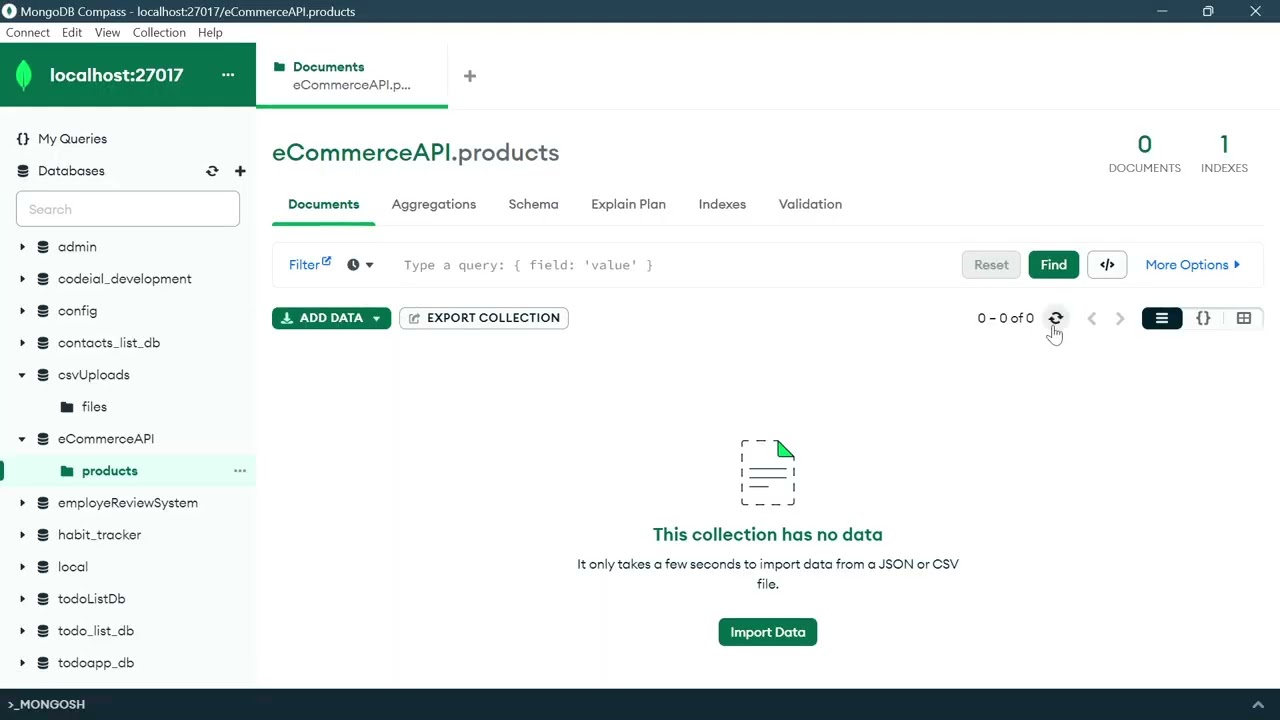Go to previous page of documents

click(x=1092, y=318)
